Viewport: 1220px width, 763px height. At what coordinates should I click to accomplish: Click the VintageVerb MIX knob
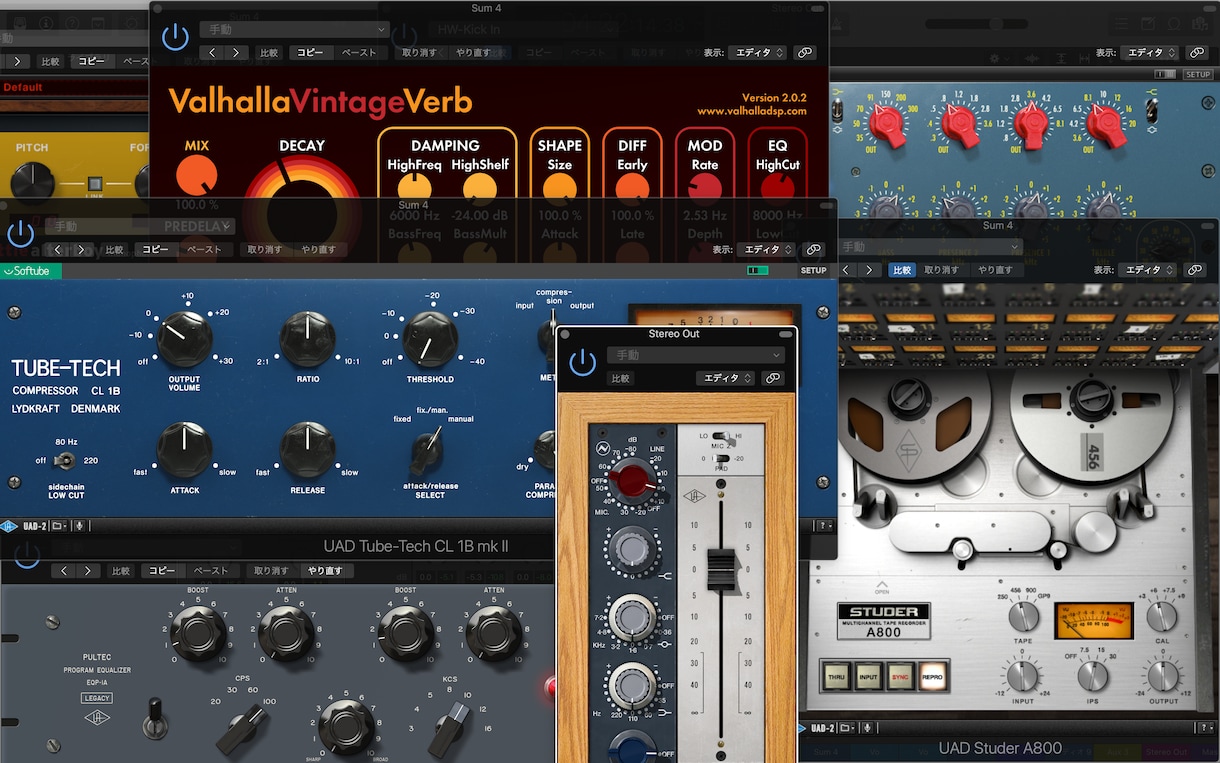click(x=197, y=177)
